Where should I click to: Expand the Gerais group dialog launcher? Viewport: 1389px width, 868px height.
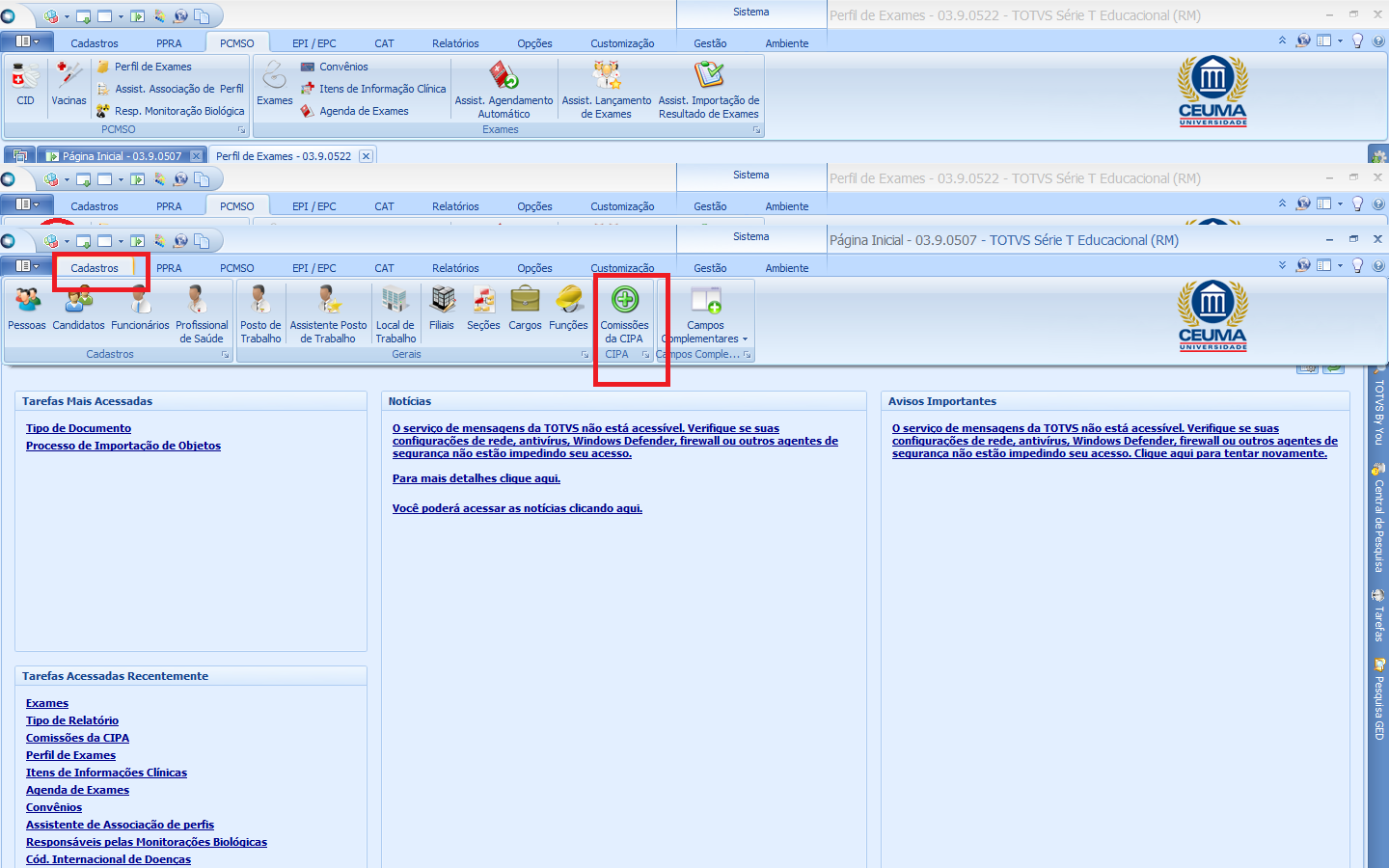[585, 355]
